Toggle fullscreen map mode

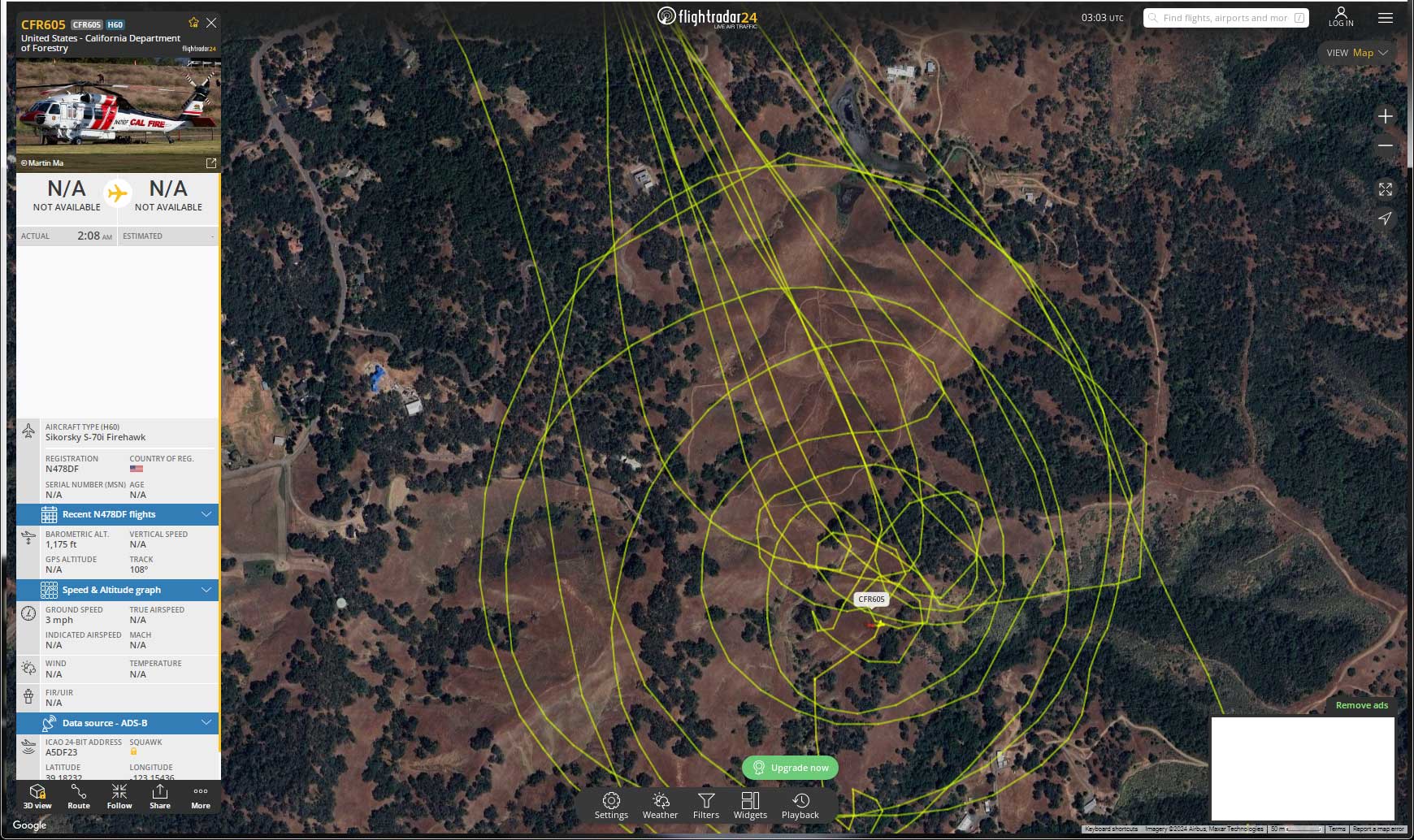click(x=1386, y=189)
